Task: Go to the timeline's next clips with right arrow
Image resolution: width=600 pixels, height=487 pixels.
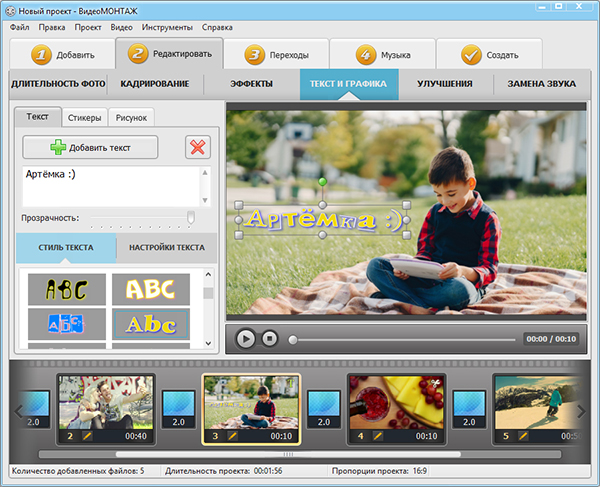Action: click(582, 412)
